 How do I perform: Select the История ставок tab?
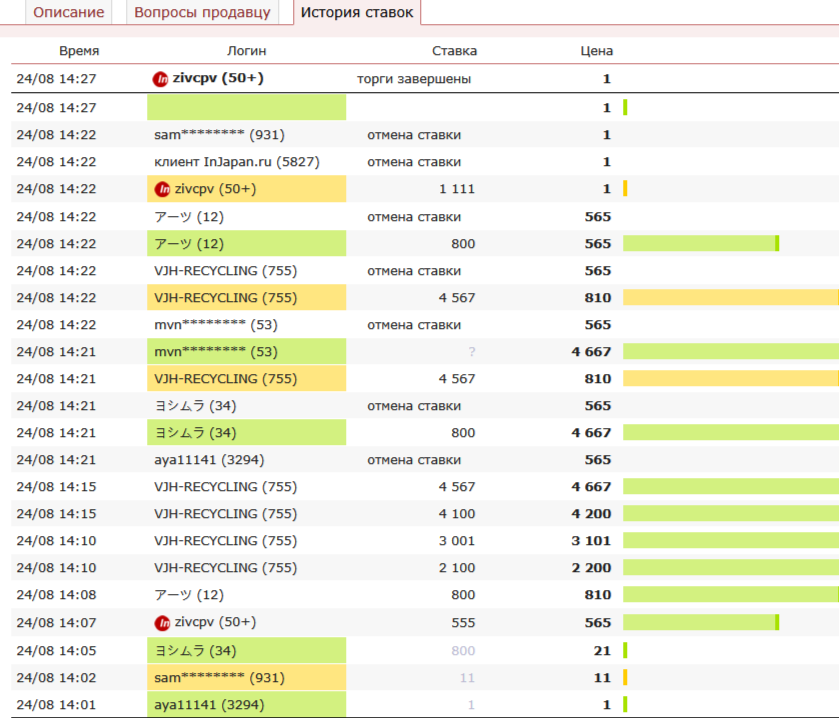[357, 12]
